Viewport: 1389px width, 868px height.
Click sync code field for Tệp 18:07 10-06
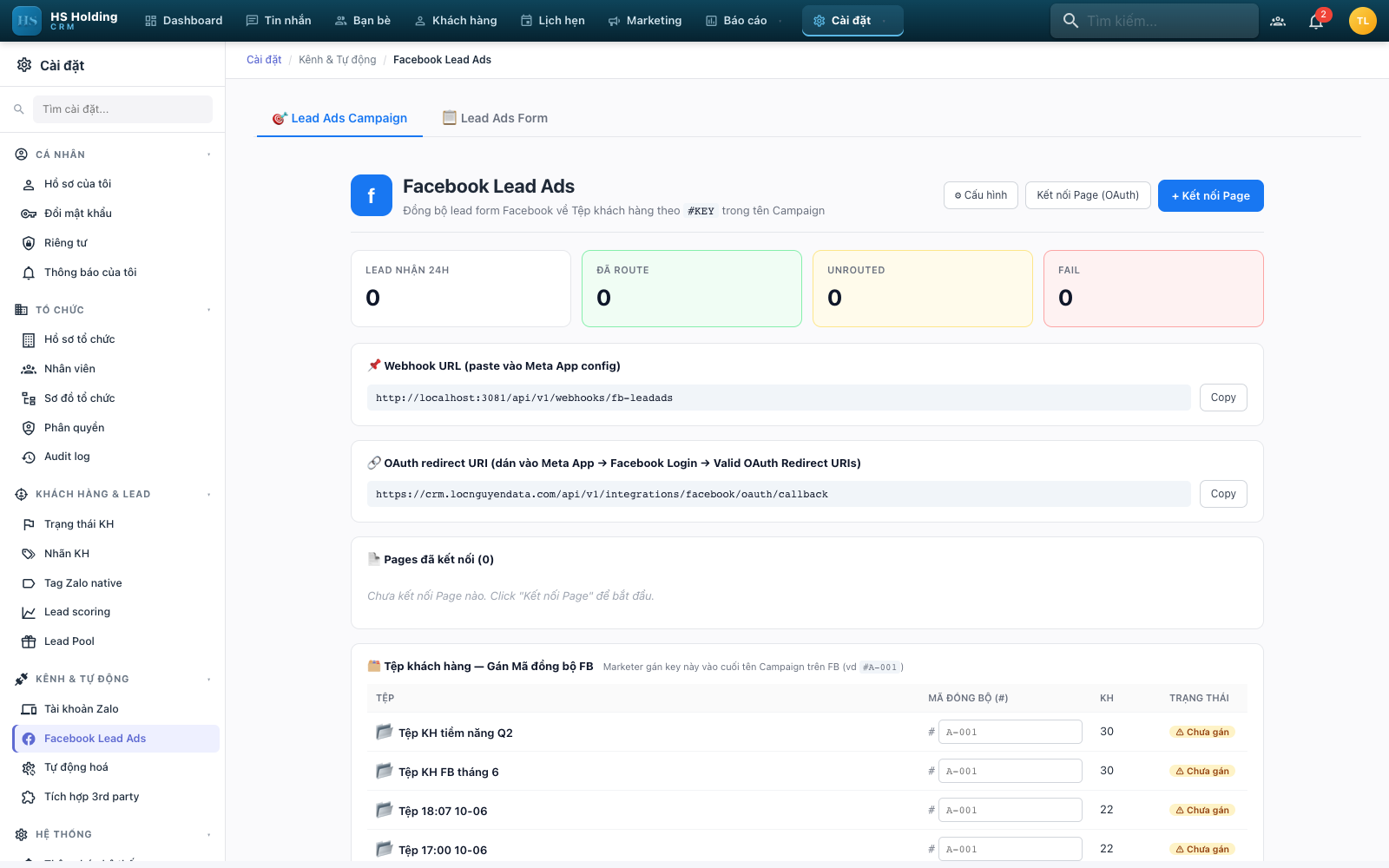[1010, 810]
